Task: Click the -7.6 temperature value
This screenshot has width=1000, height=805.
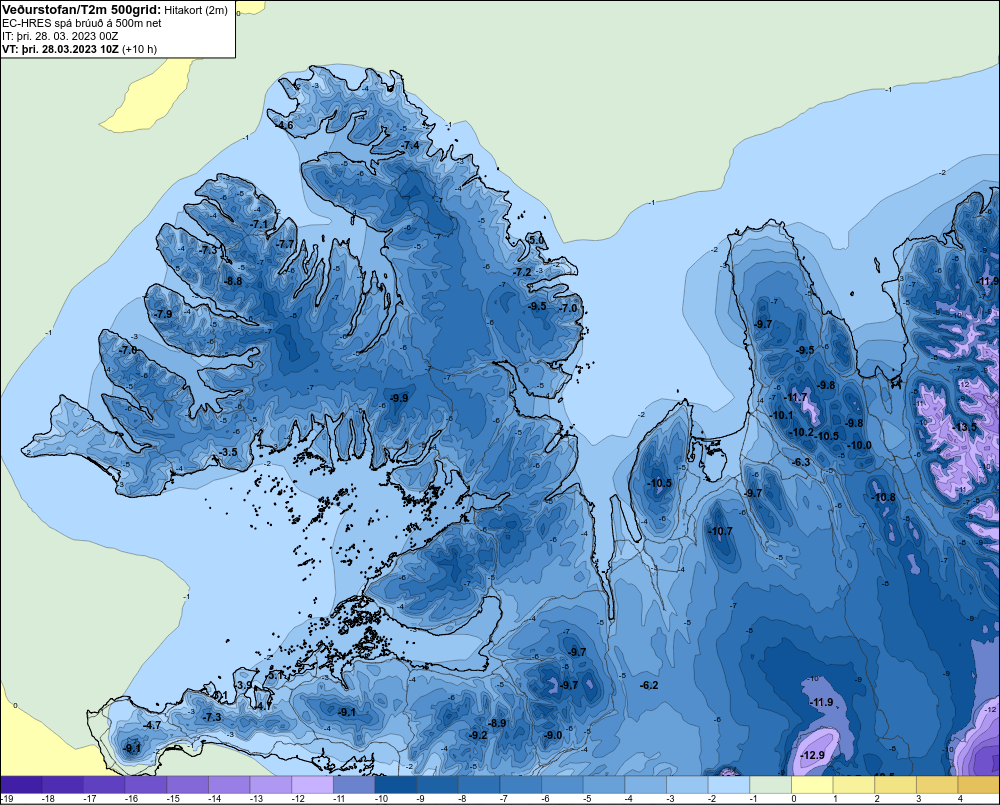Action: (128, 350)
